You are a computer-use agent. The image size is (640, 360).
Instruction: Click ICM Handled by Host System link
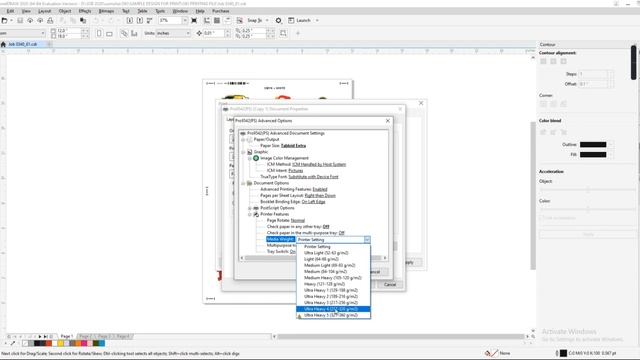click(x=319, y=164)
